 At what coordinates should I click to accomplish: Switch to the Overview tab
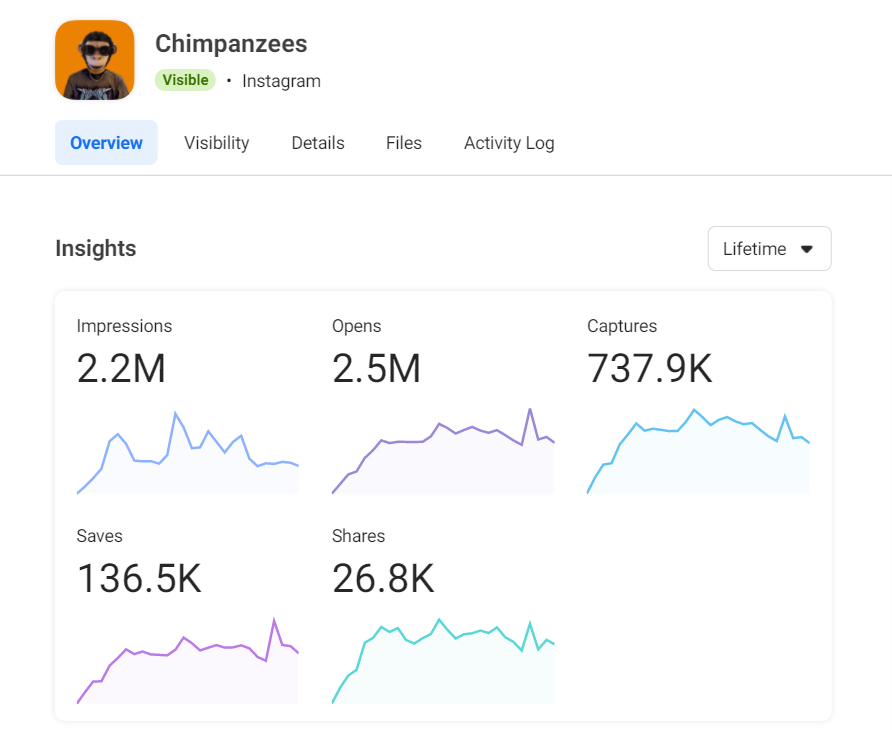pos(106,143)
